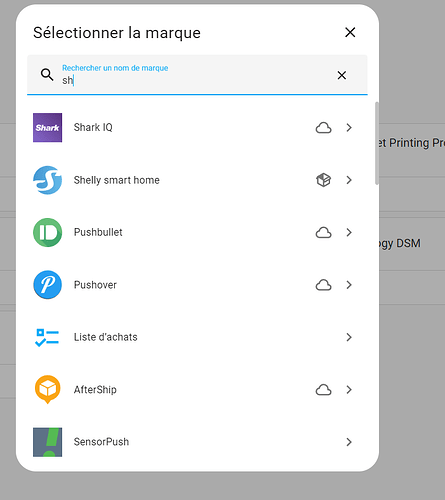
Task: Expand Pushbullet using its right chevron
Action: point(349,232)
